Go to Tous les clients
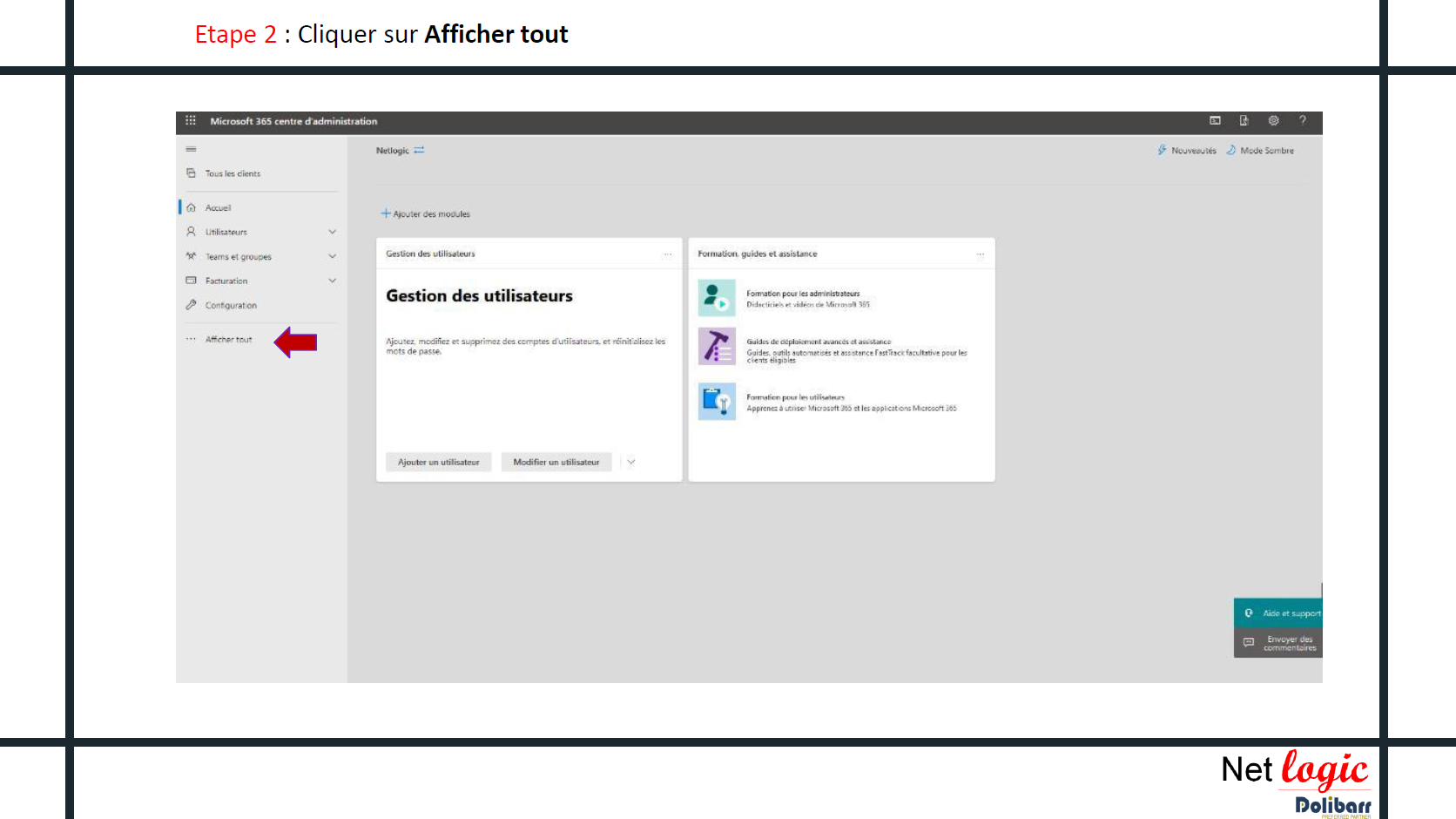Image resolution: width=1456 pixels, height=819 pixels. click(x=233, y=174)
